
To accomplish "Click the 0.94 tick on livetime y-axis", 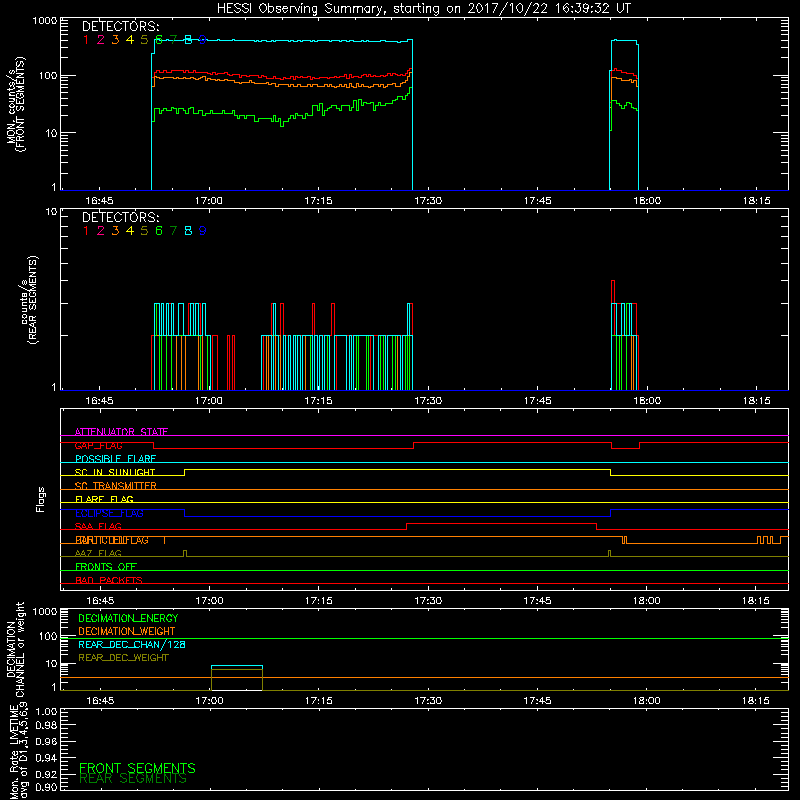I will coord(47,758).
